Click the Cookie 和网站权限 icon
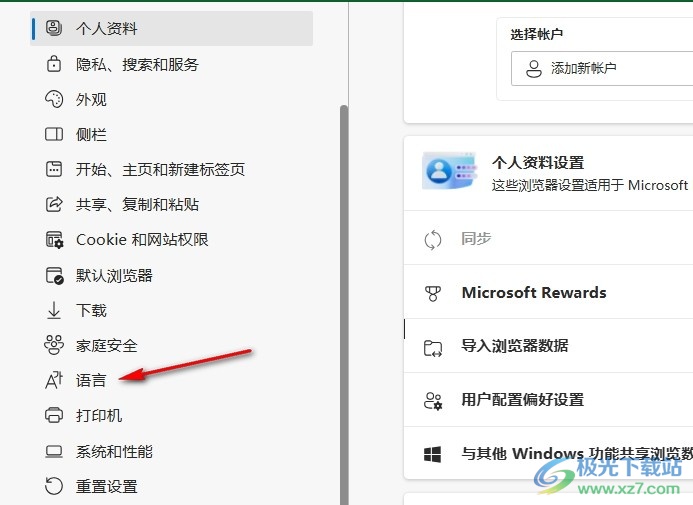The height and width of the screenshot is (505, 693). pos(54,239)
